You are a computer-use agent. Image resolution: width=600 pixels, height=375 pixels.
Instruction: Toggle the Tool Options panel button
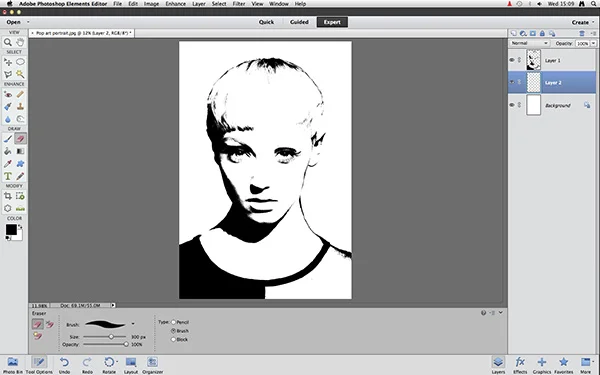click(39, 365)
